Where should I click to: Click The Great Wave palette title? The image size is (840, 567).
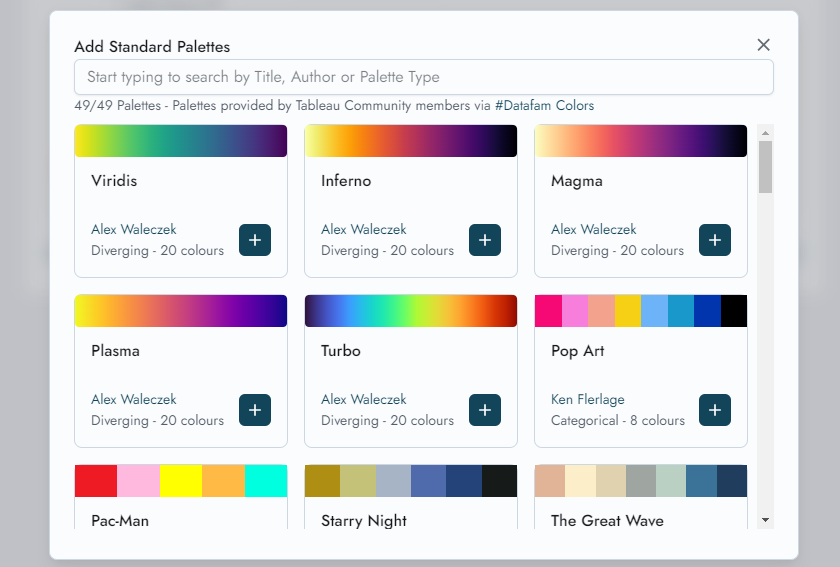coord(607,521)
